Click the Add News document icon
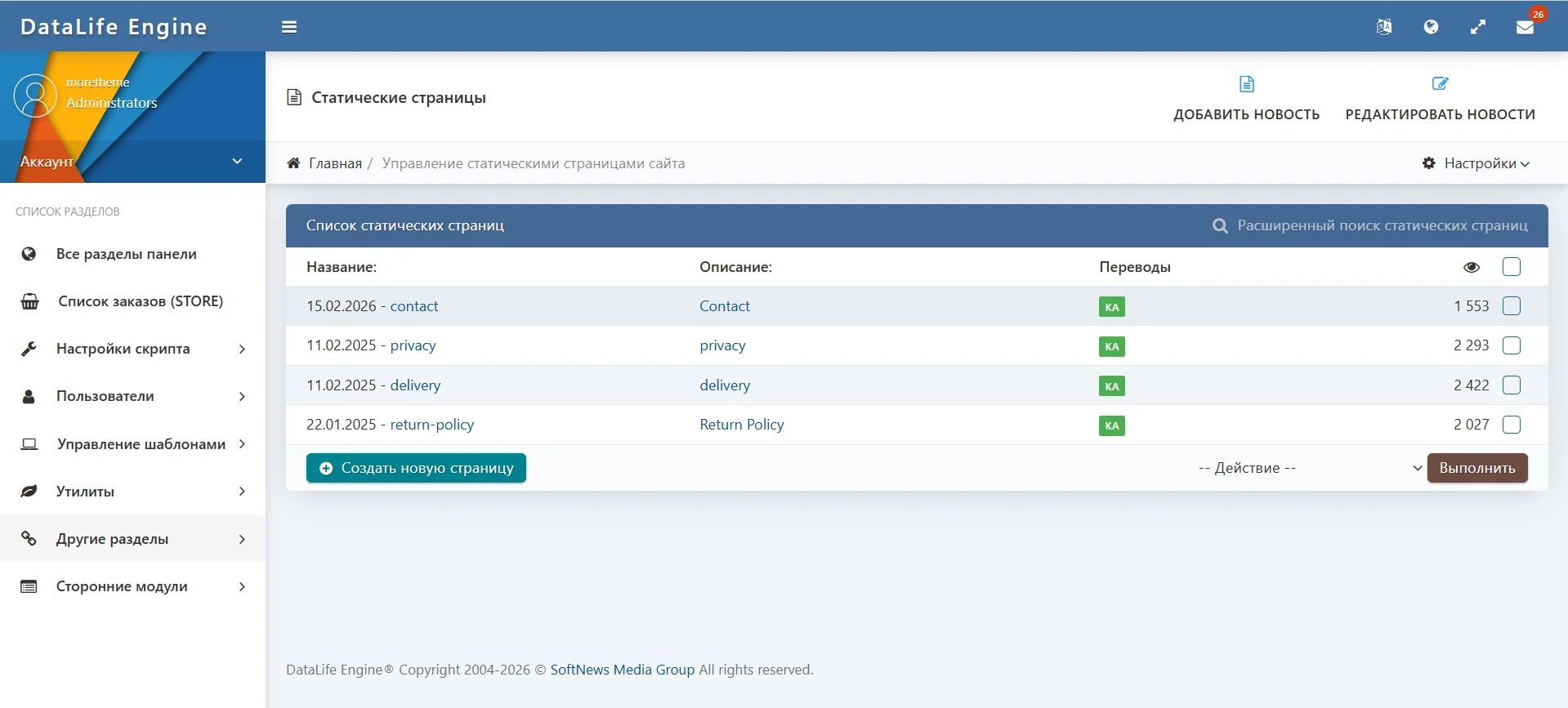 click(1246, 84)
